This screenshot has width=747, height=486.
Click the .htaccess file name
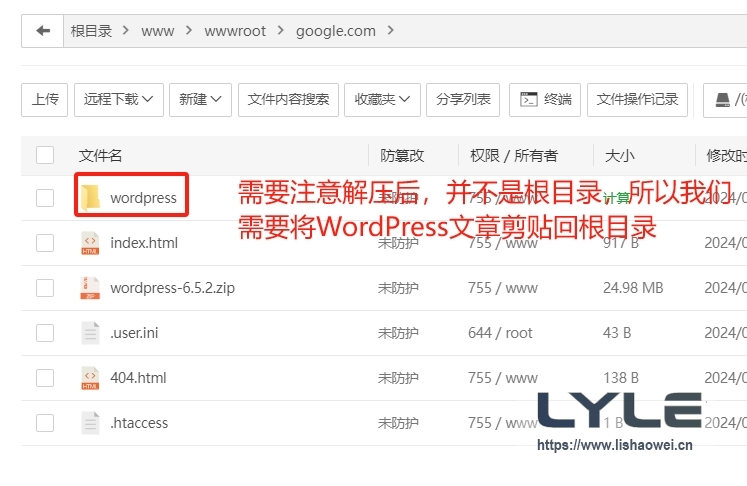139,423
